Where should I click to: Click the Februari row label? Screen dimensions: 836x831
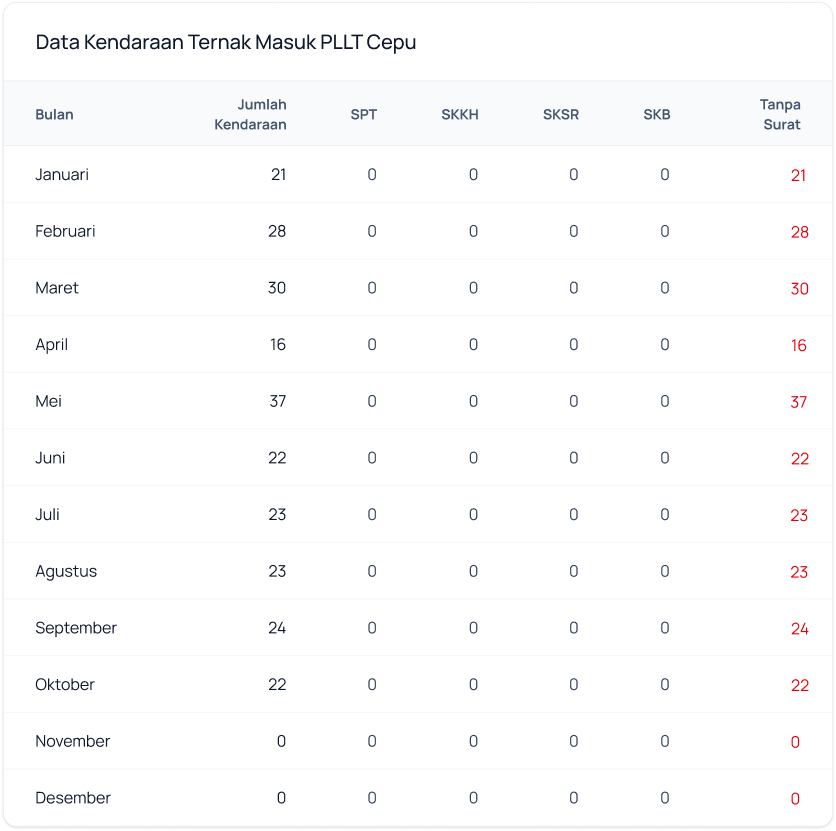(65, 231)
